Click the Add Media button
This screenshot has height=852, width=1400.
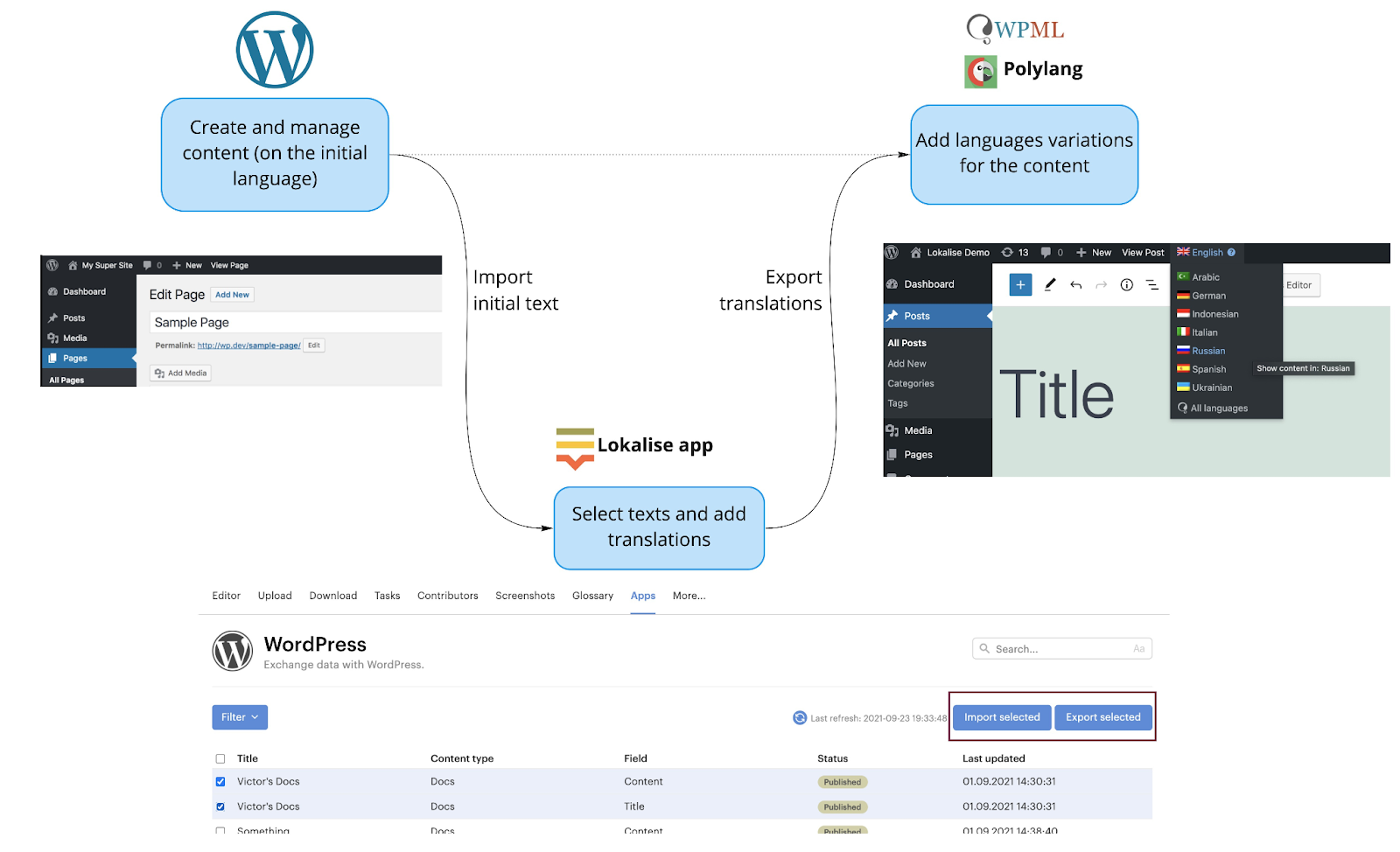[181, 374]
